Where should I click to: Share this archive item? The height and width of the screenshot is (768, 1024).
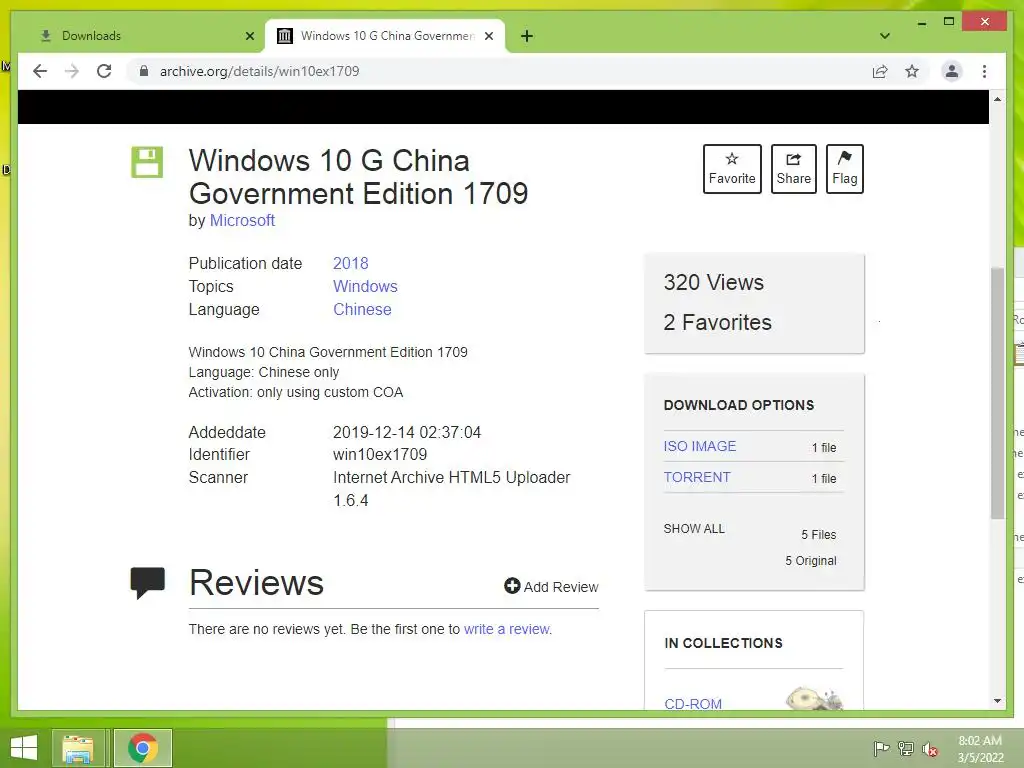[793, 168]
